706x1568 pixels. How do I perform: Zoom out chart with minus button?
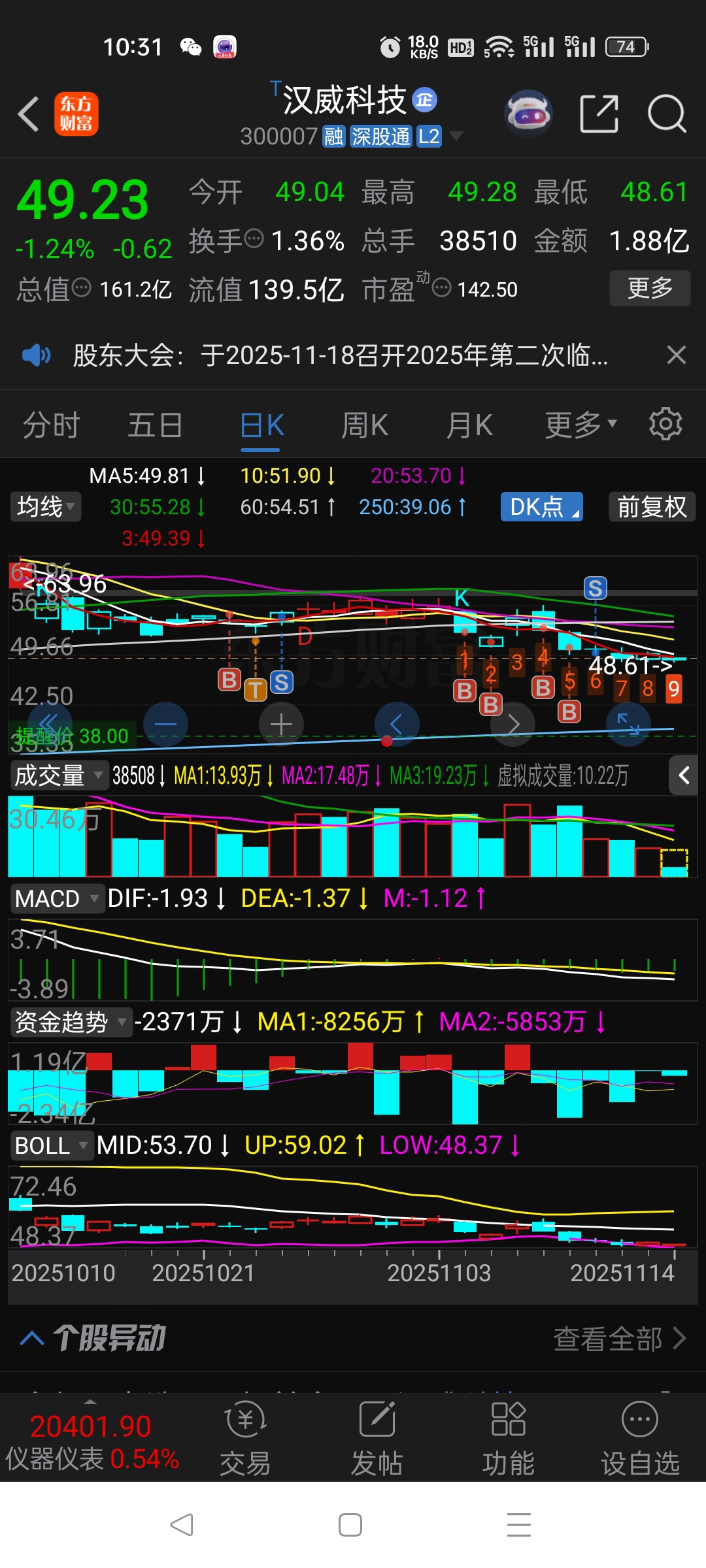click(165, 724)
